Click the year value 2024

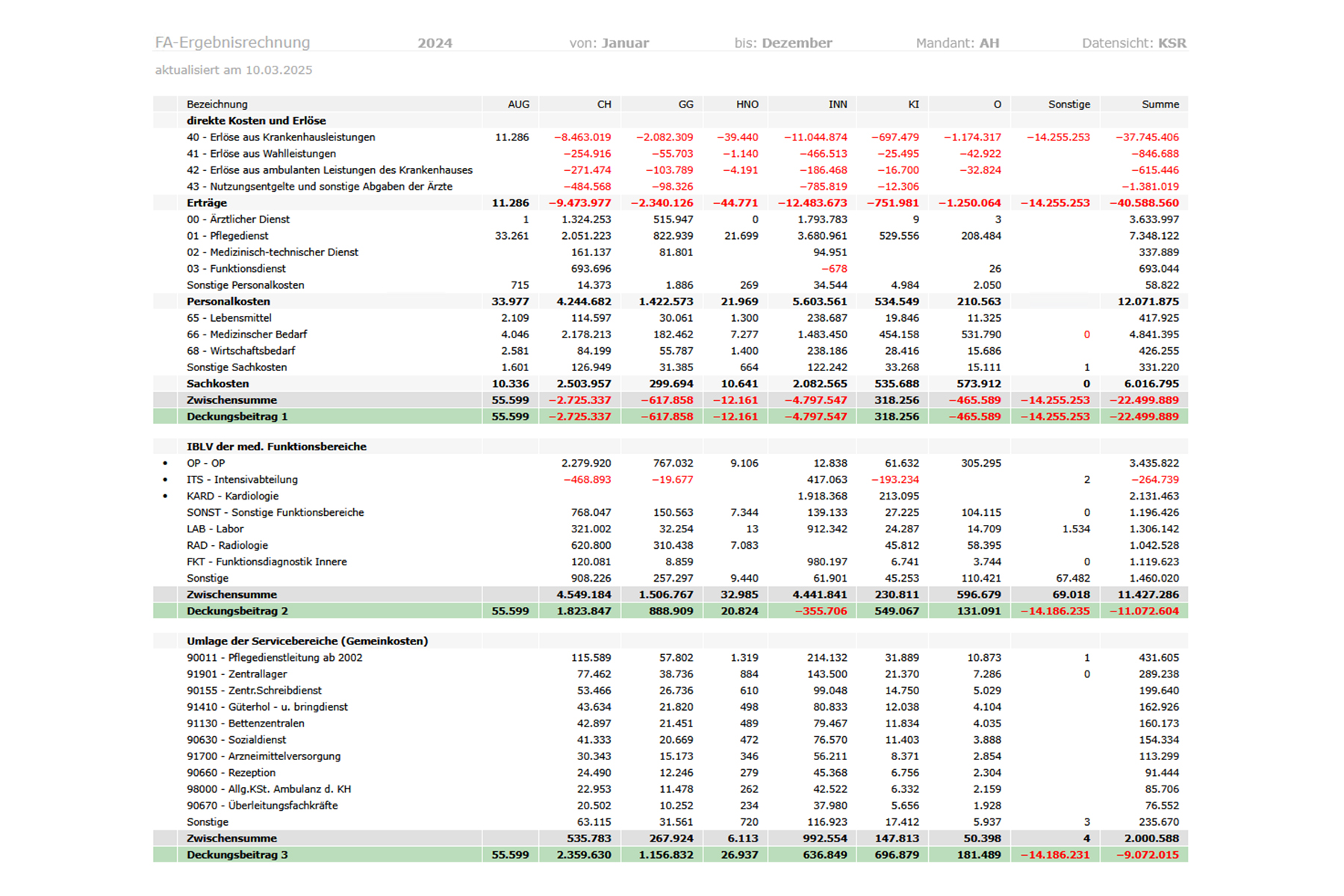point(435,43)
